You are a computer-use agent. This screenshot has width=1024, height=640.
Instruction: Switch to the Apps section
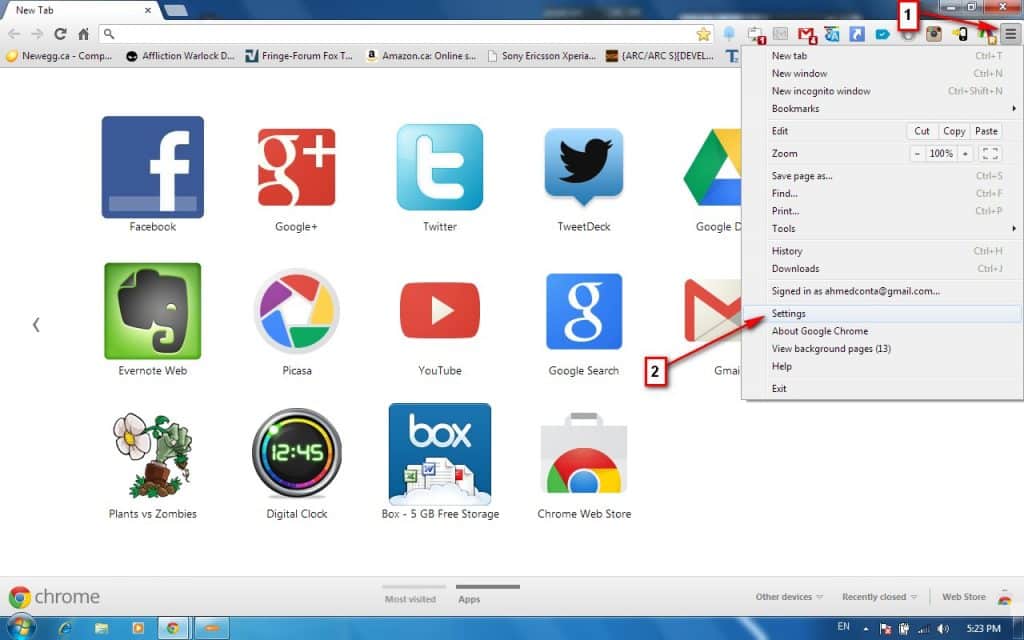(469, 599)
